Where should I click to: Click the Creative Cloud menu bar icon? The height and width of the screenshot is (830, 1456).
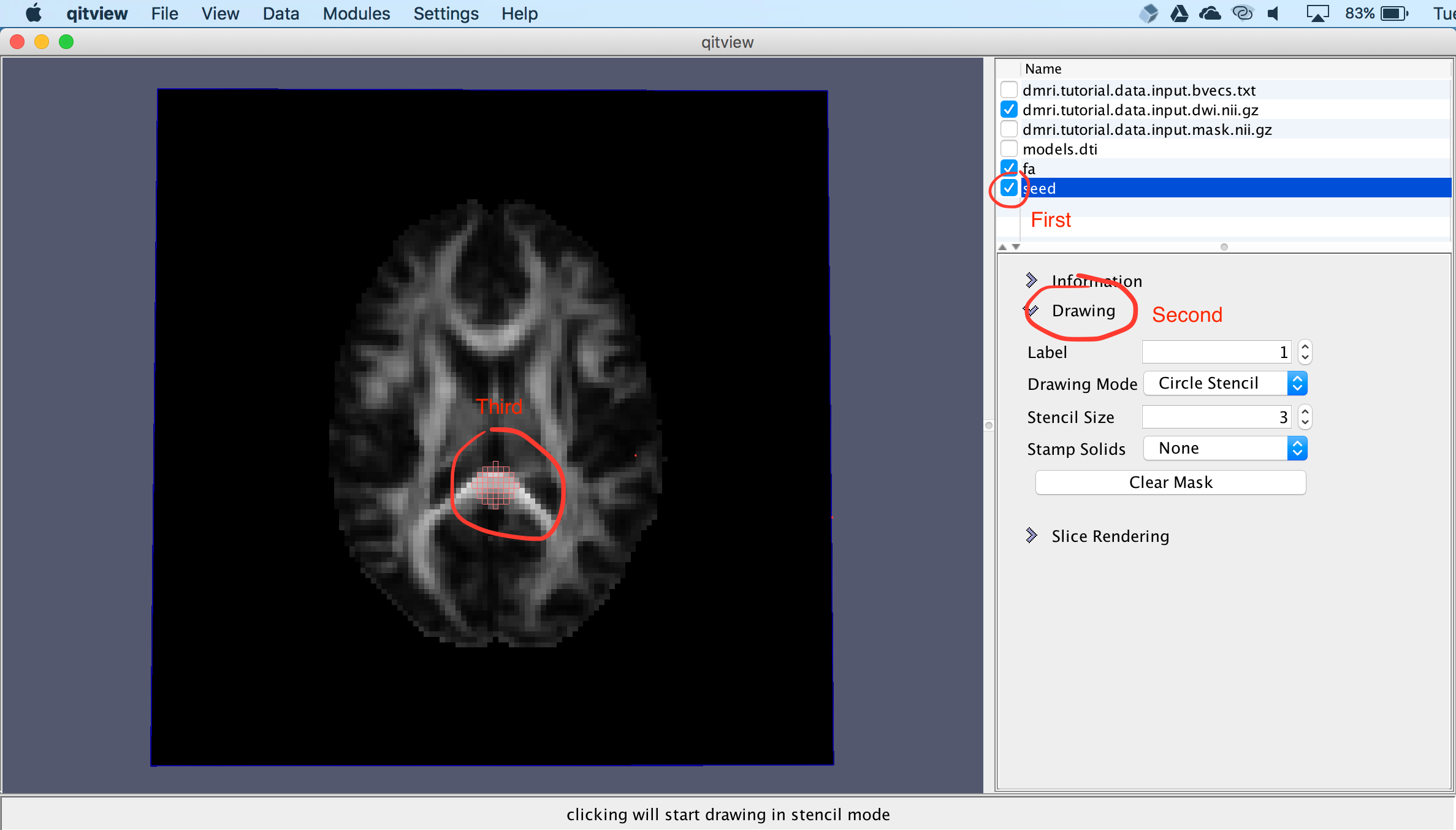click(x=1243, y=13)
